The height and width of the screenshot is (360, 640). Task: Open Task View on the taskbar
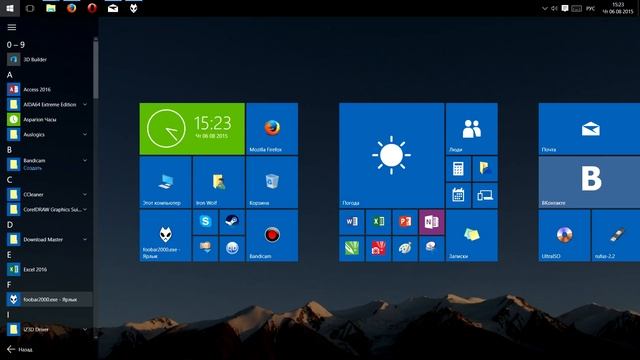[x=30, y=8]
